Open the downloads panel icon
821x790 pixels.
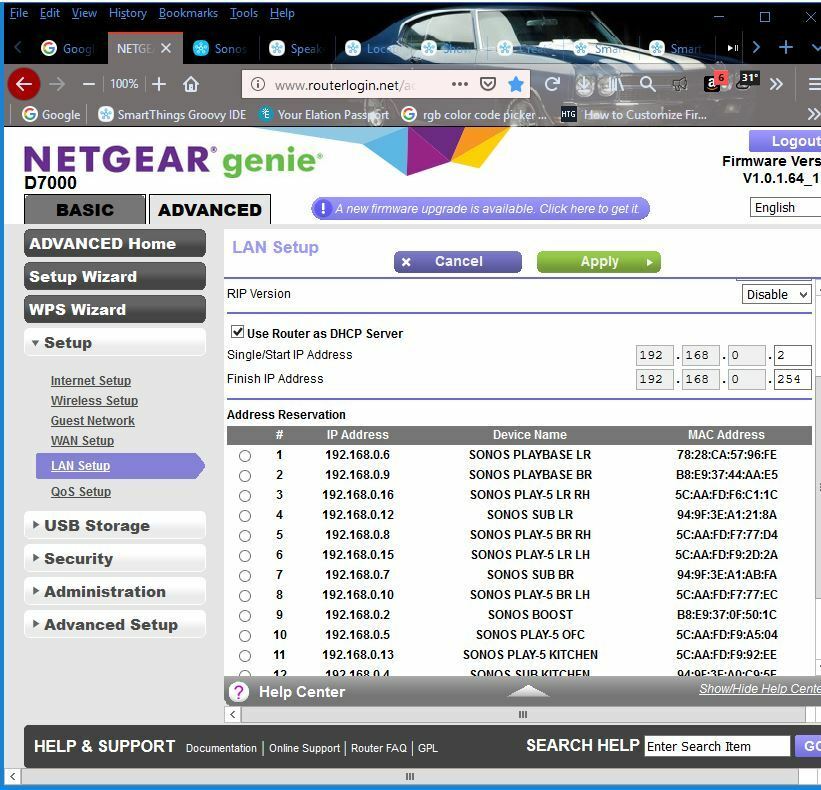pos(584,84)
